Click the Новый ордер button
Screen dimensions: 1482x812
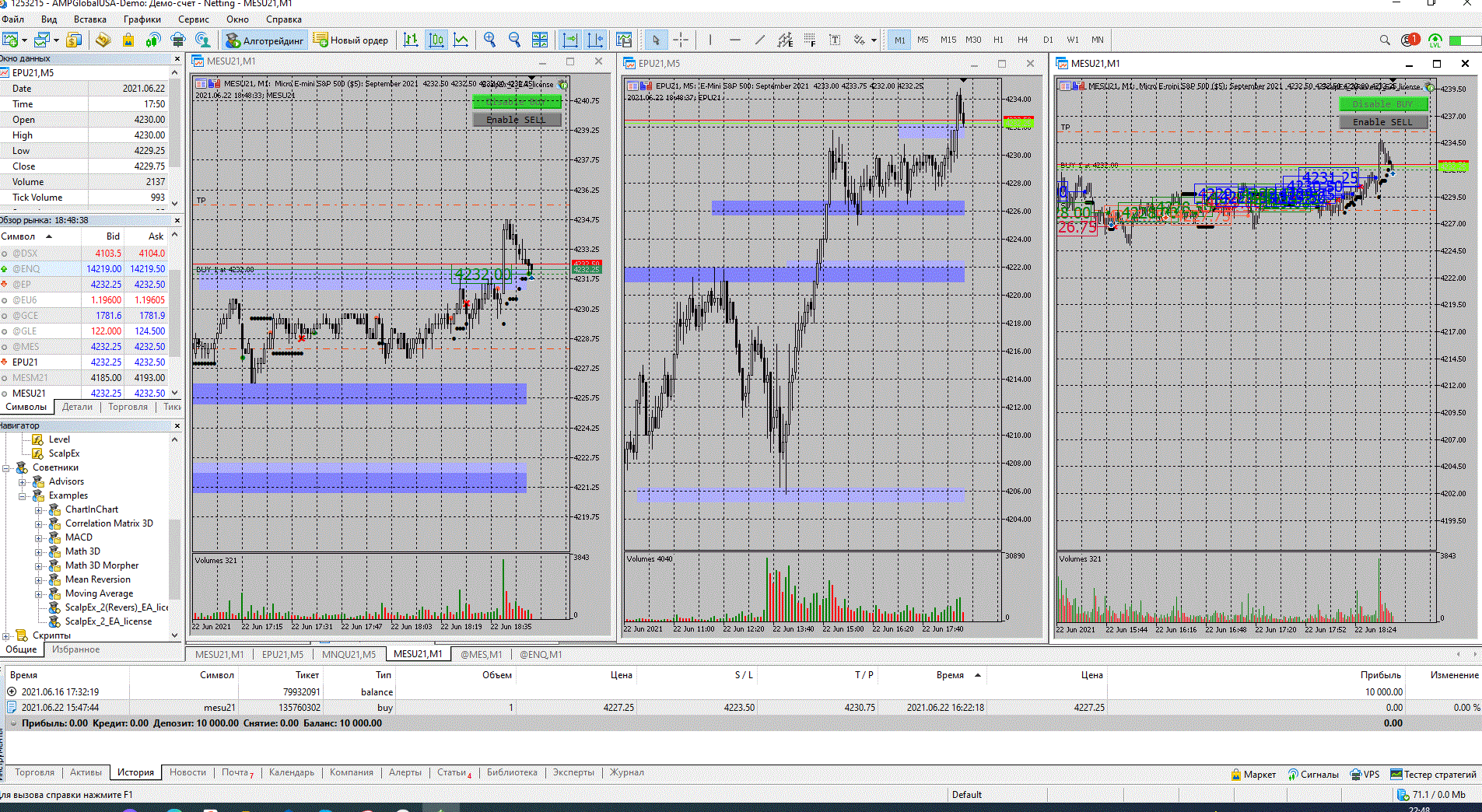(x=351, y=40)
